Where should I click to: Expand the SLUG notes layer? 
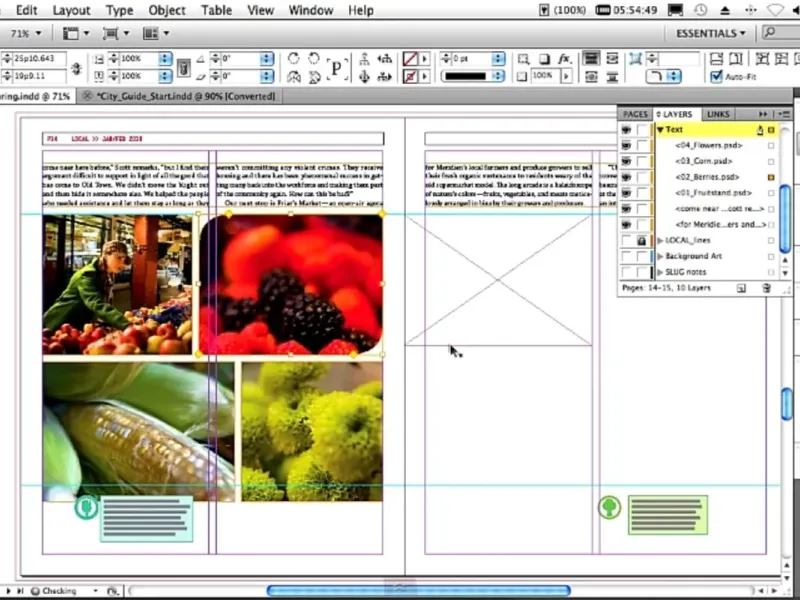point(660,272)
